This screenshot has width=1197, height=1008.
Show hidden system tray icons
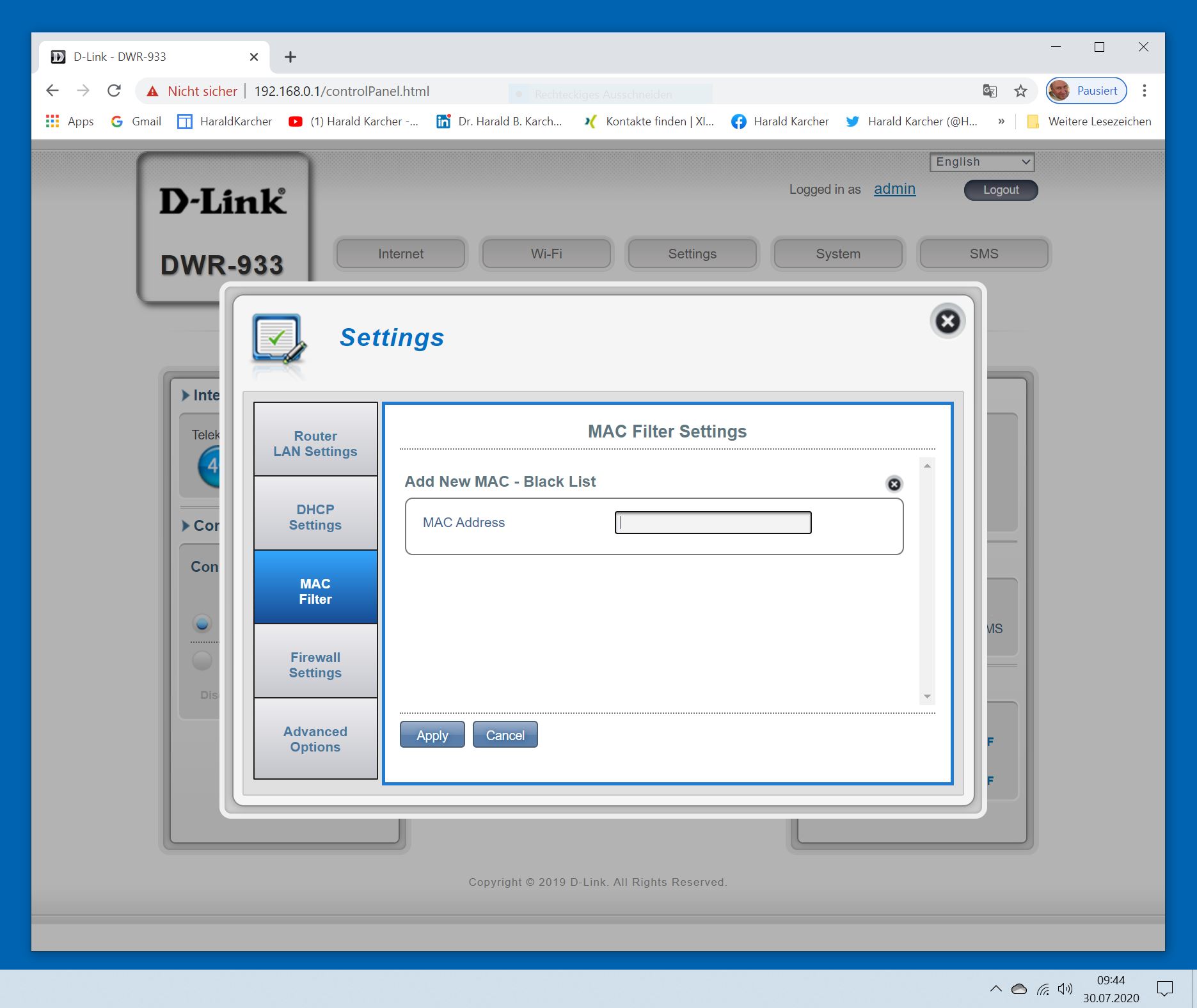(x=995, y=989)
